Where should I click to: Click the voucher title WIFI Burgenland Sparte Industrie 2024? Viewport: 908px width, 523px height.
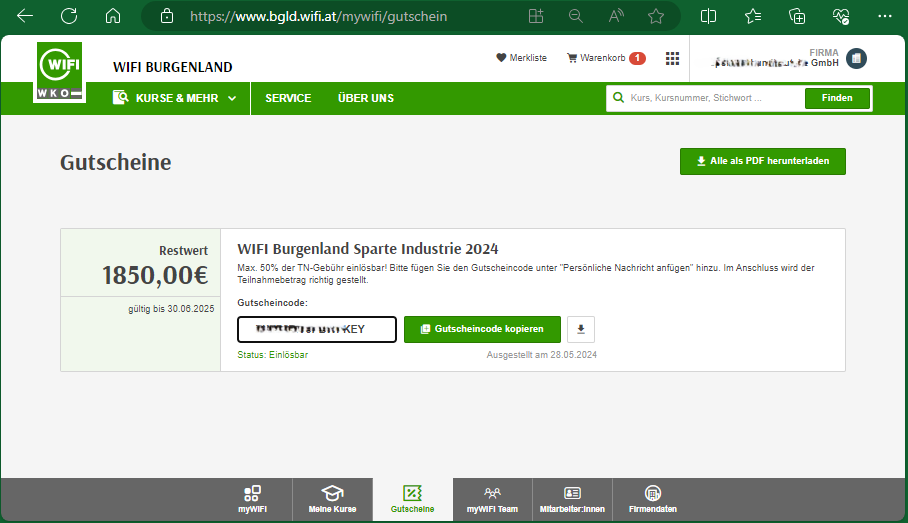coord(368,249)
